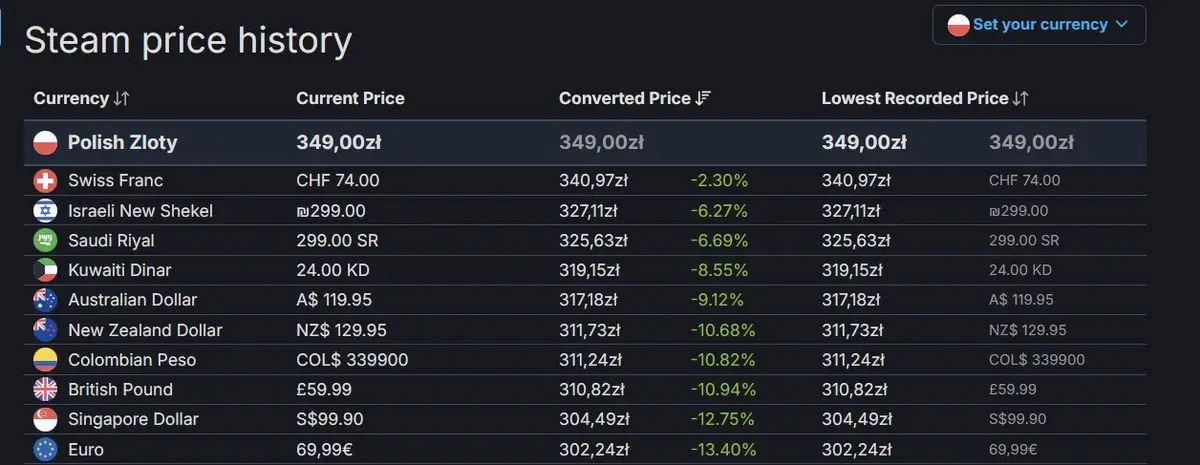Click the Current Price column header
The width and height of the screenshot is (1200, 465).
[x=350, y=98]
